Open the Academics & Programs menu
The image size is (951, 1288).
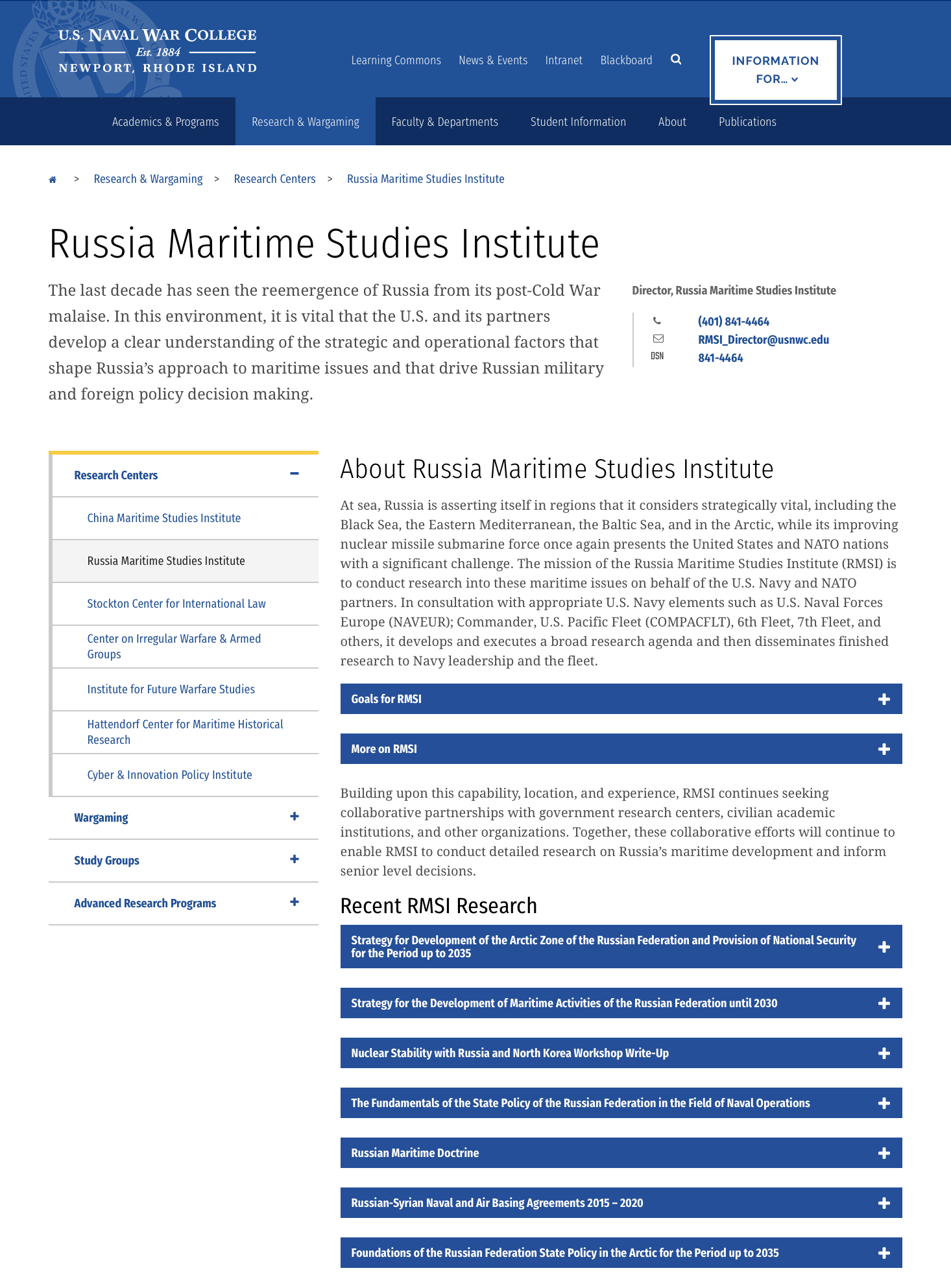click(x=165, y=122)
